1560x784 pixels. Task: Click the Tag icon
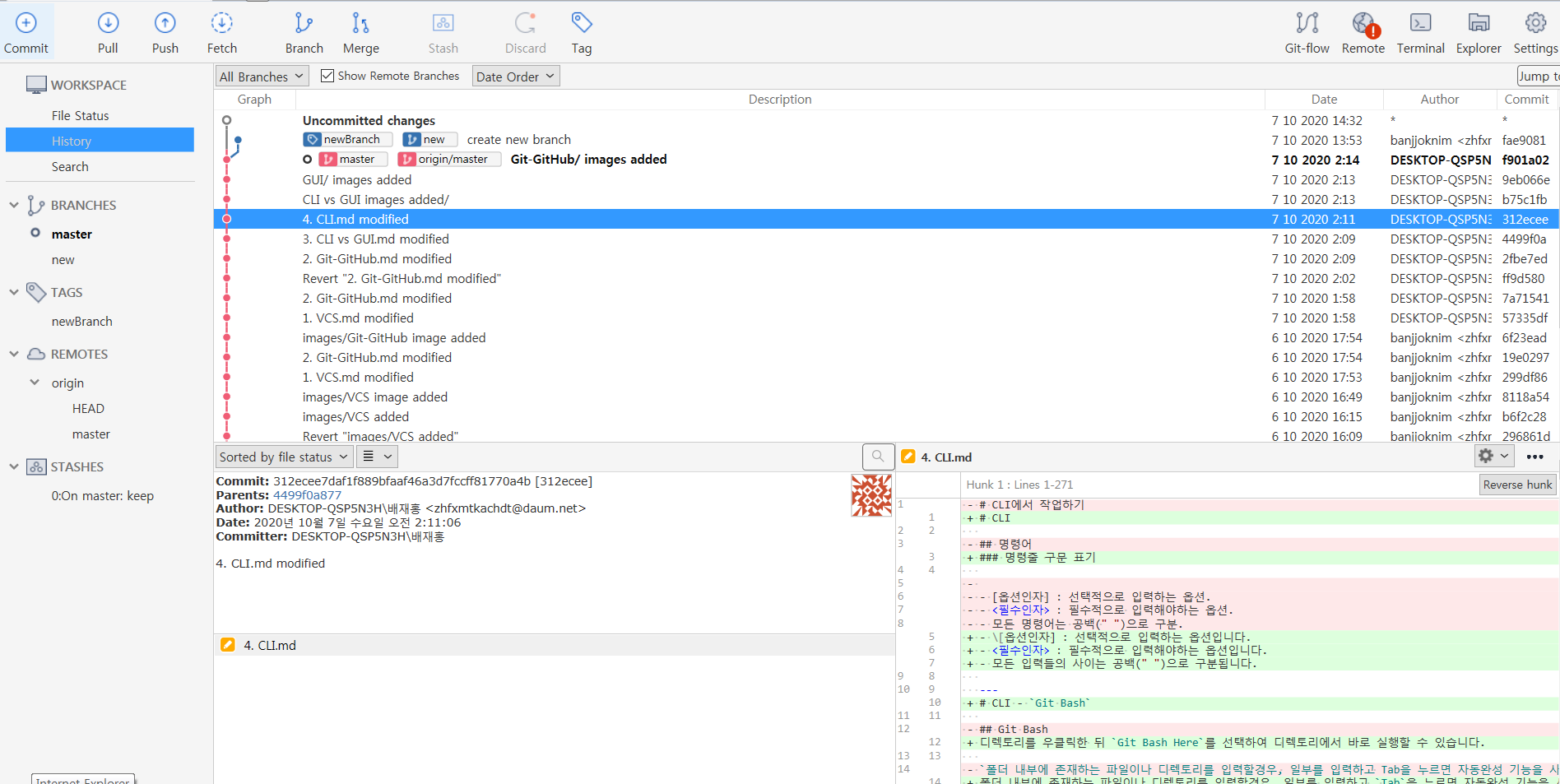point(581,31)
